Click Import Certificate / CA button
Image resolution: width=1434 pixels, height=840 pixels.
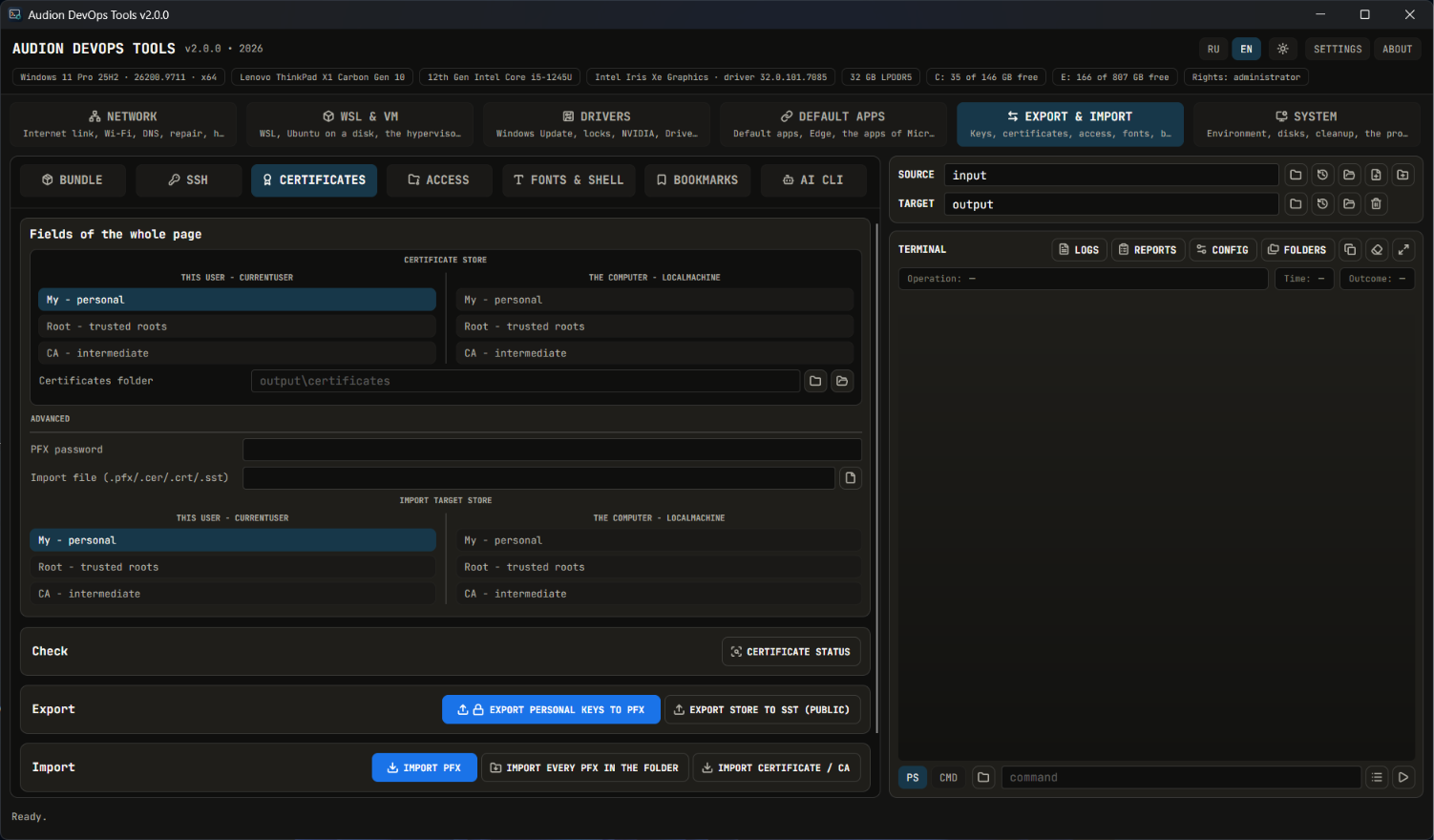[776, 767]
